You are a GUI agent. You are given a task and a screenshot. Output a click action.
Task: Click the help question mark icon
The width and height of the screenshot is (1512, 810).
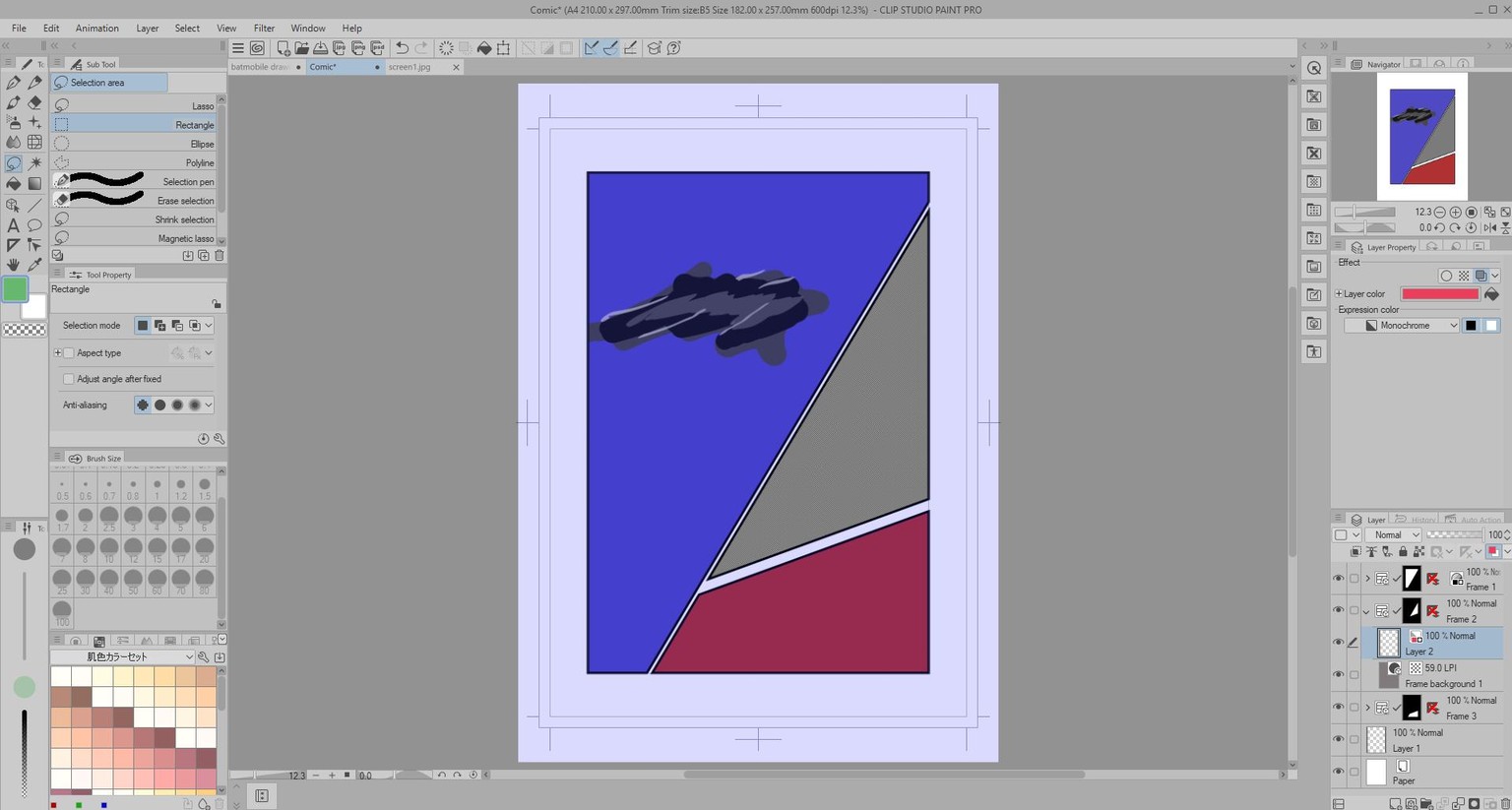(674, 47)
